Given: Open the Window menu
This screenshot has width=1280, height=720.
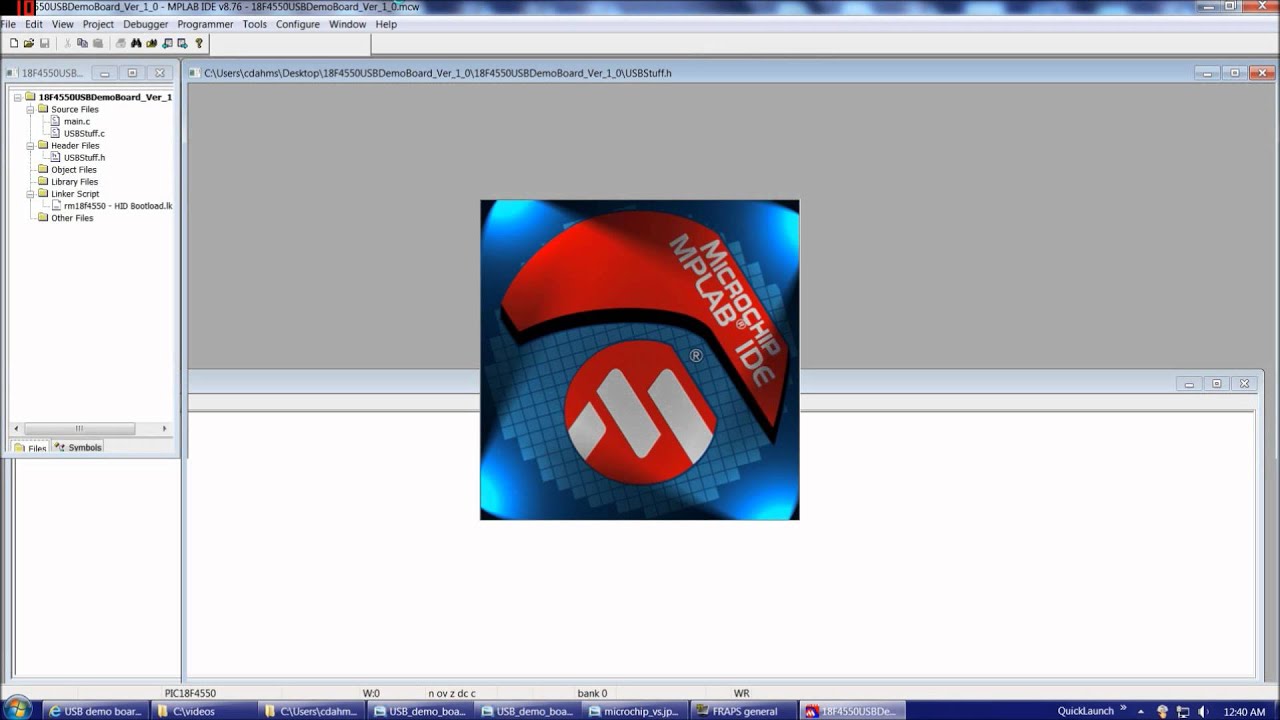Looking at the screenshot, I should (x=347, y=24).
